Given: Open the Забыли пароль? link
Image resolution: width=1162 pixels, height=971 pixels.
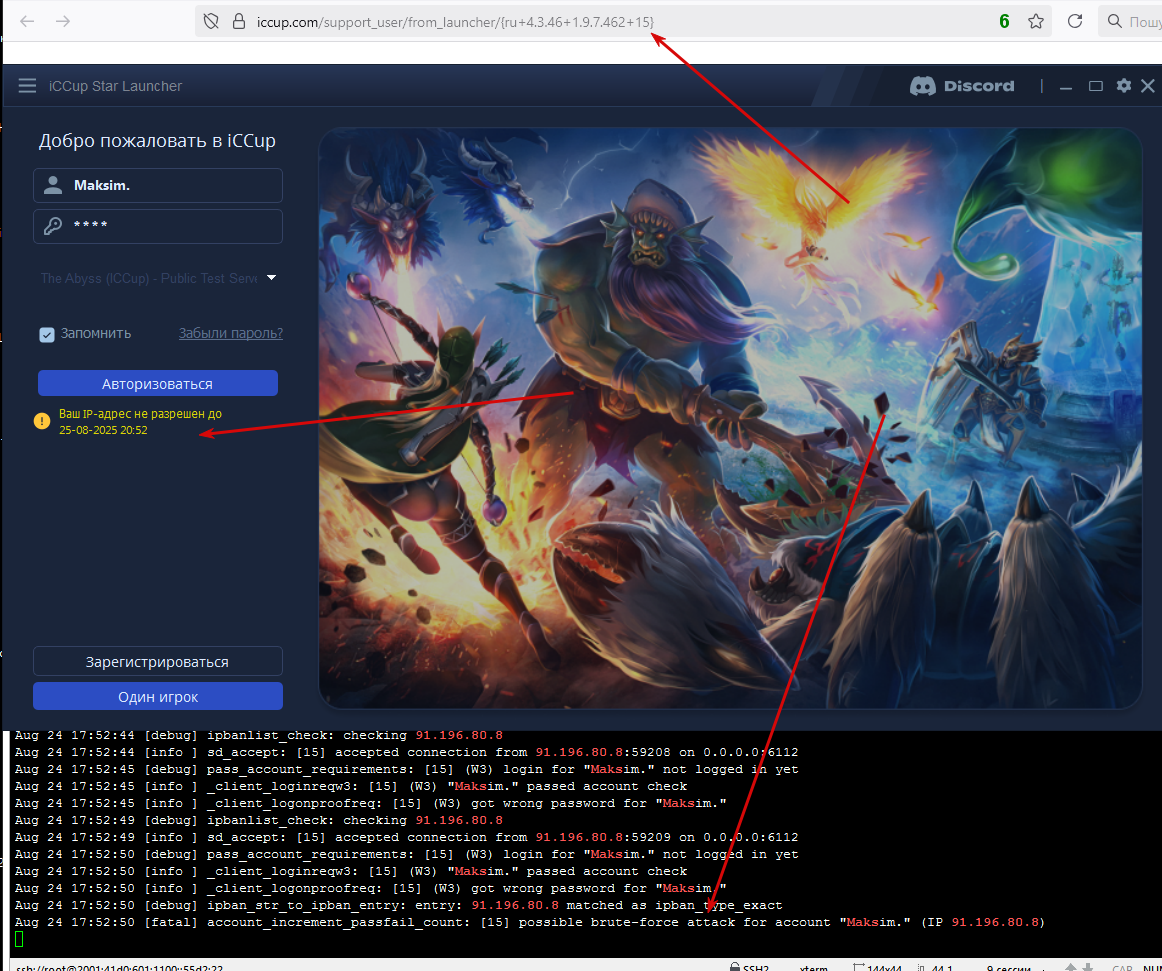Looking at the screenshot, I should coord(230,334).
